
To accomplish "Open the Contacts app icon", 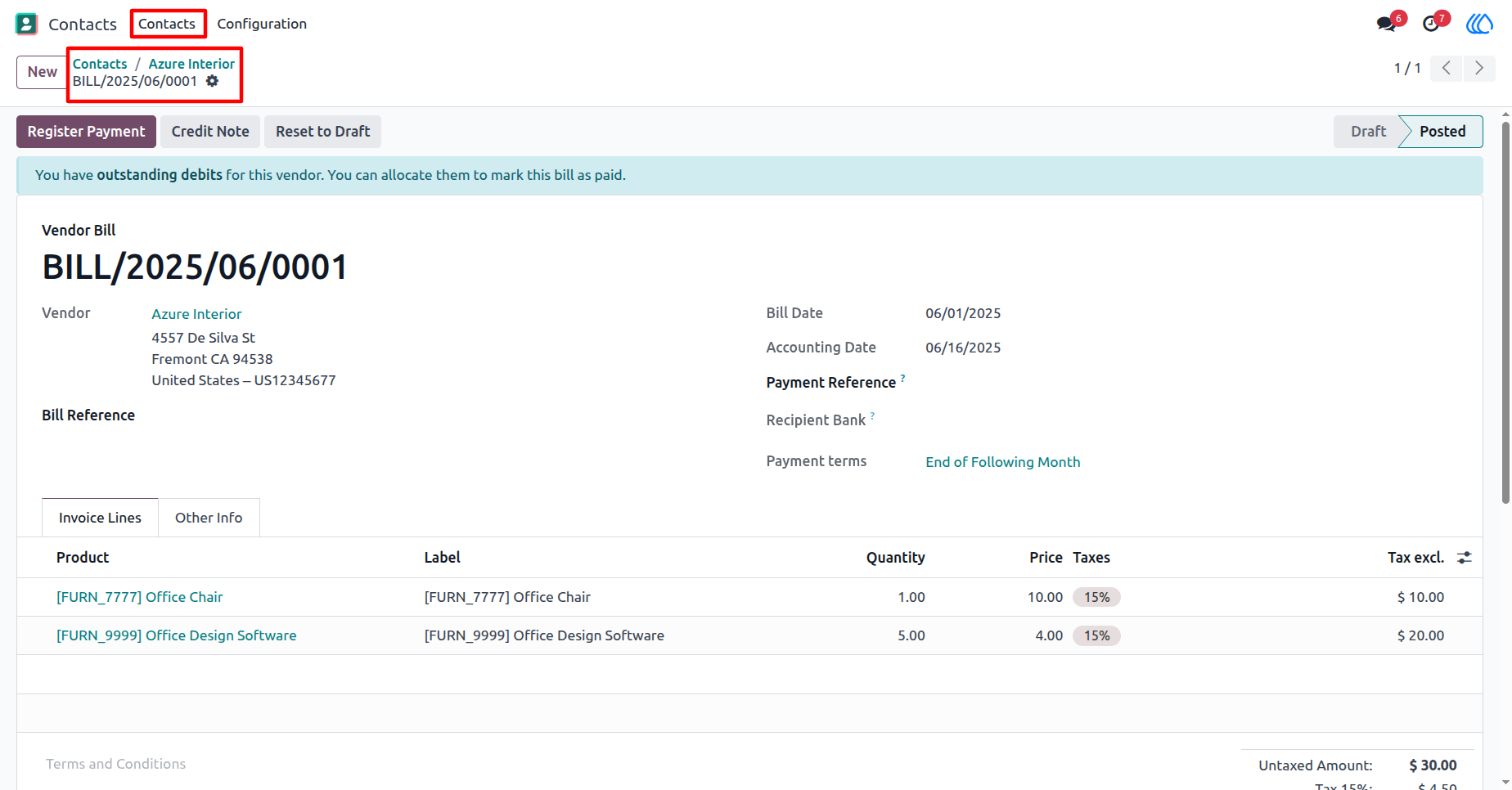I will (x=26, y=24).
